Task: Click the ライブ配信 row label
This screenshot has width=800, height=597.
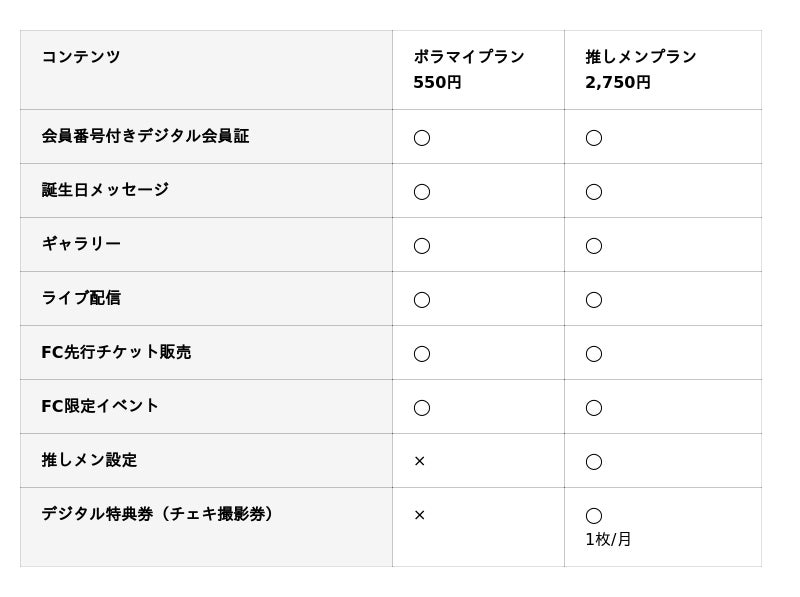Action: click(81, 298)
